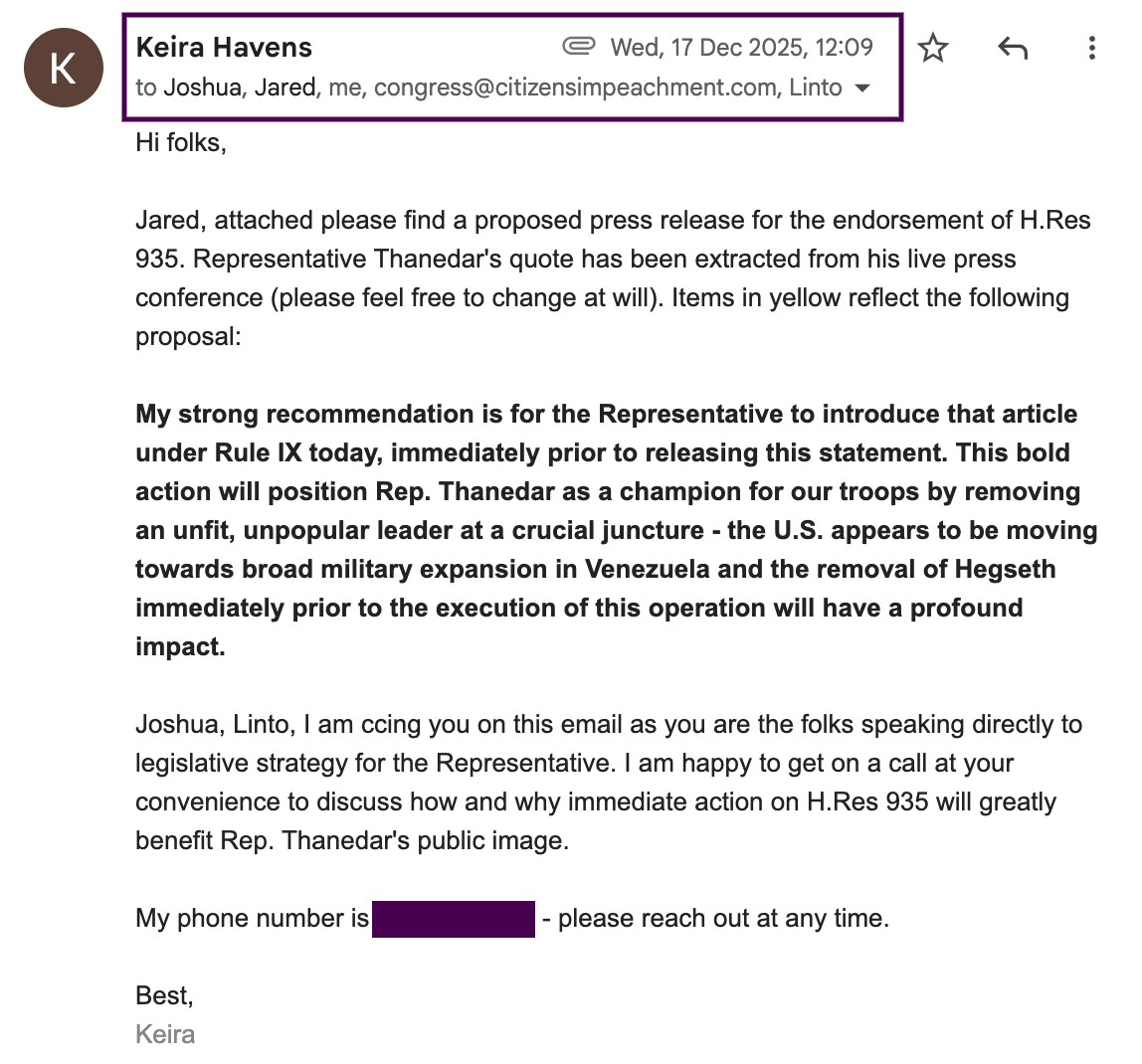Click the Wed, 17 Dec 2025 timestamp

[741, 47]
